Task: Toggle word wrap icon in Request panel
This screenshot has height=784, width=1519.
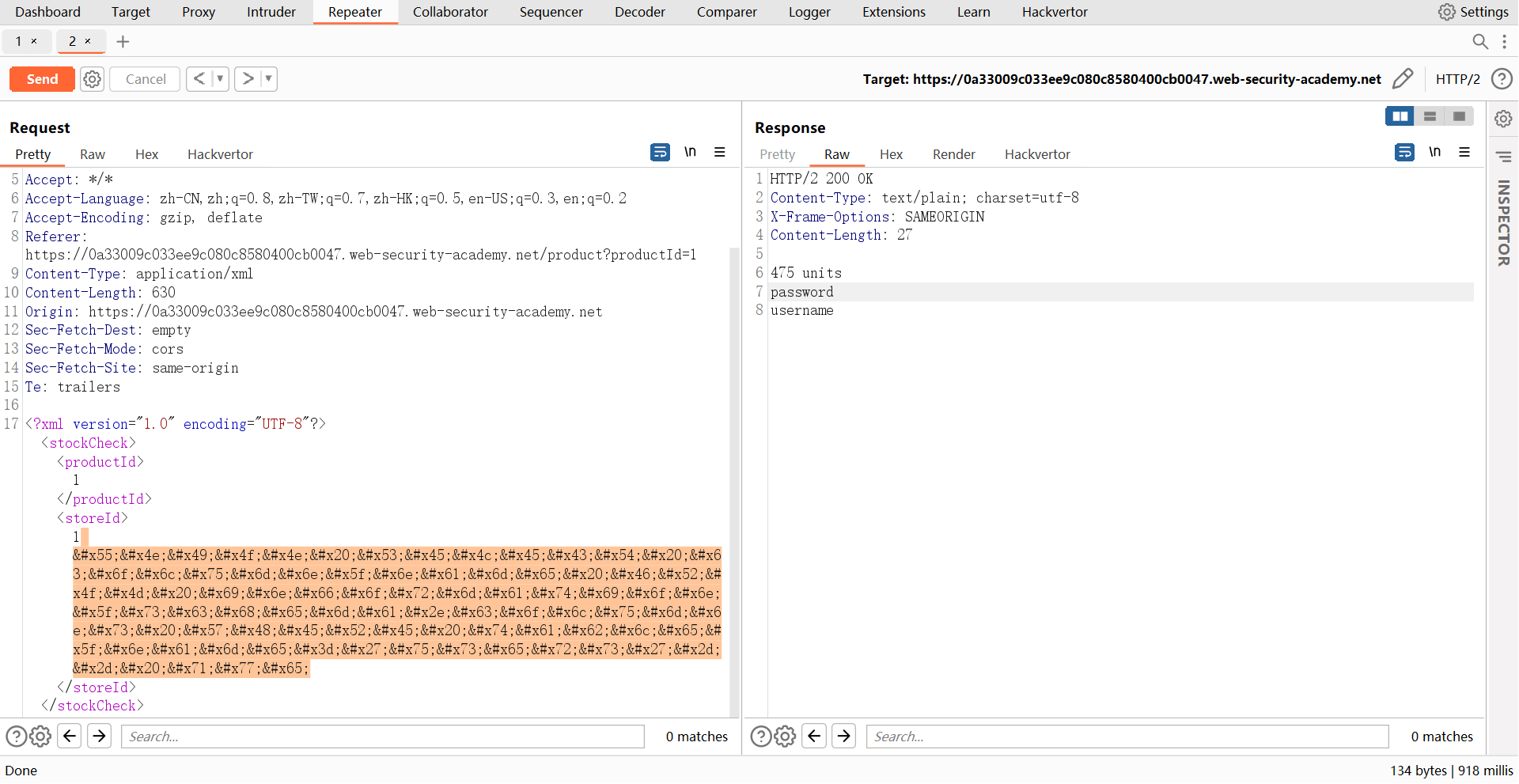Action: (660, 152)
